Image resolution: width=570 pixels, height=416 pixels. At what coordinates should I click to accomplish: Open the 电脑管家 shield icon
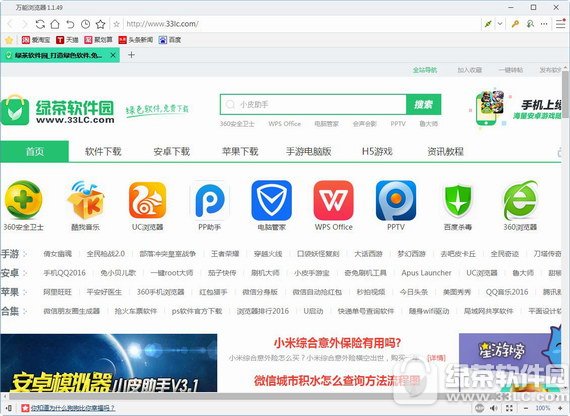click(x=272, y=200)
